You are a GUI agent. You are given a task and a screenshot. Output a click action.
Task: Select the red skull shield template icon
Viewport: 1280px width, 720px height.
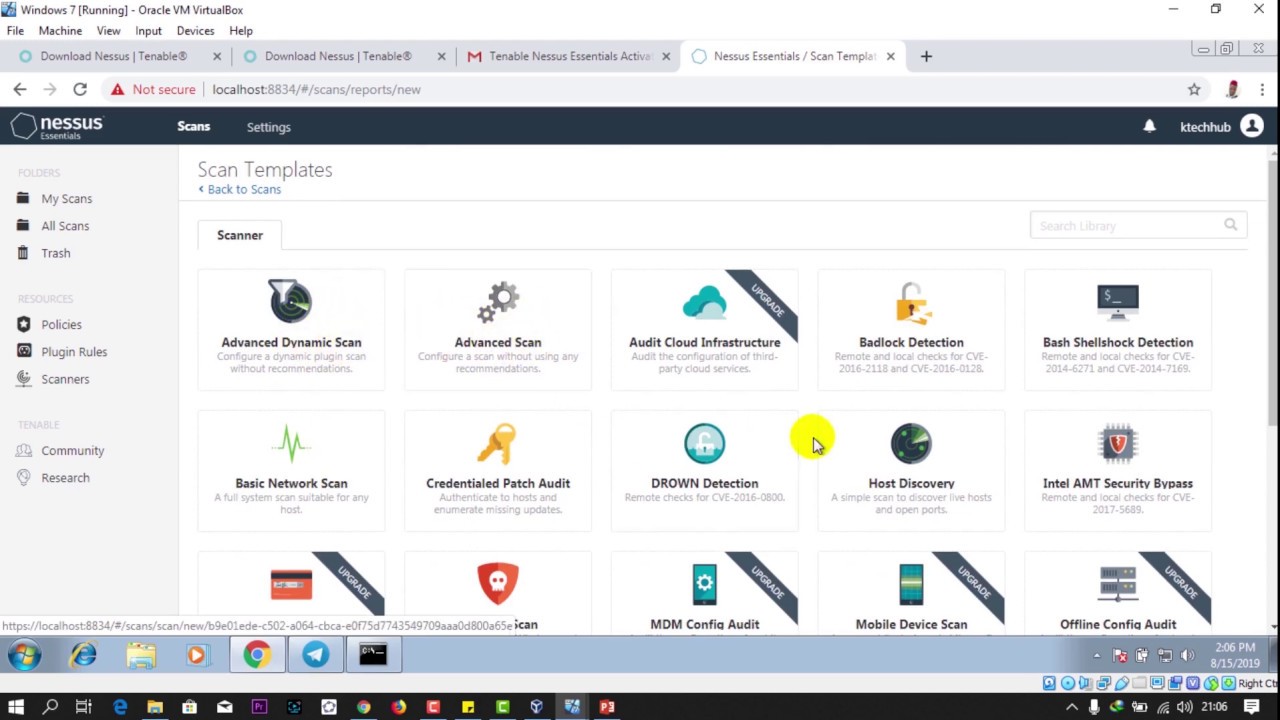tap(498, 584)
